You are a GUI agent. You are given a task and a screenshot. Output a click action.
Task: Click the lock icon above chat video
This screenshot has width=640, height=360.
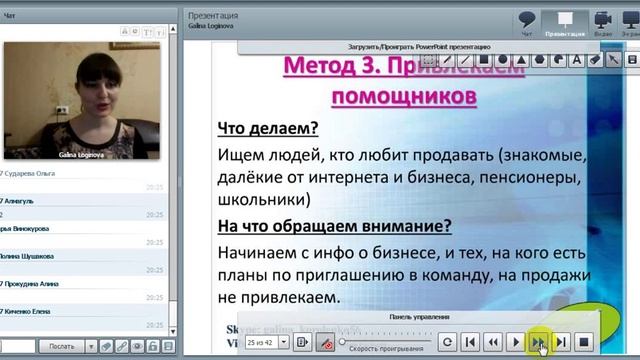point(124,31)
